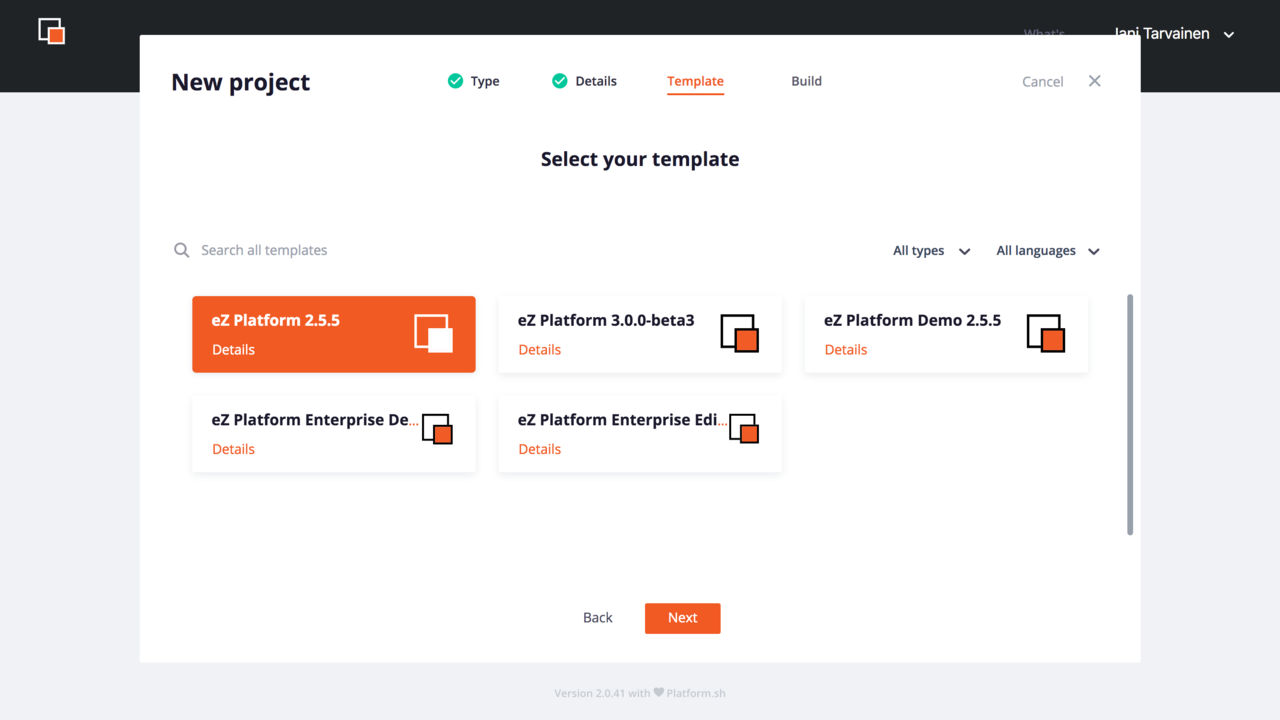Screen dimensions: 1280x720
Task: Select the eZ Platform 2.5.5 template title
Action: coord(276,320)
